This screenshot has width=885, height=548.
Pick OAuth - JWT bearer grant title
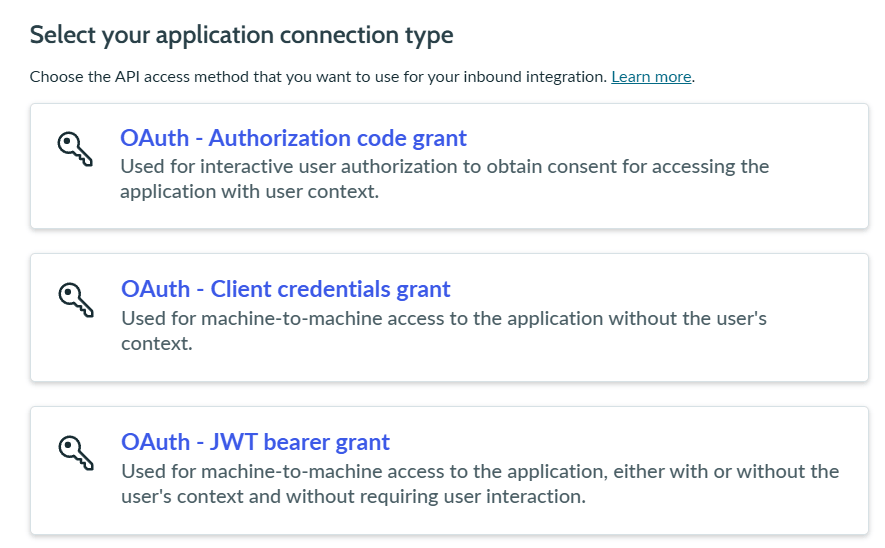pos(255,442)
